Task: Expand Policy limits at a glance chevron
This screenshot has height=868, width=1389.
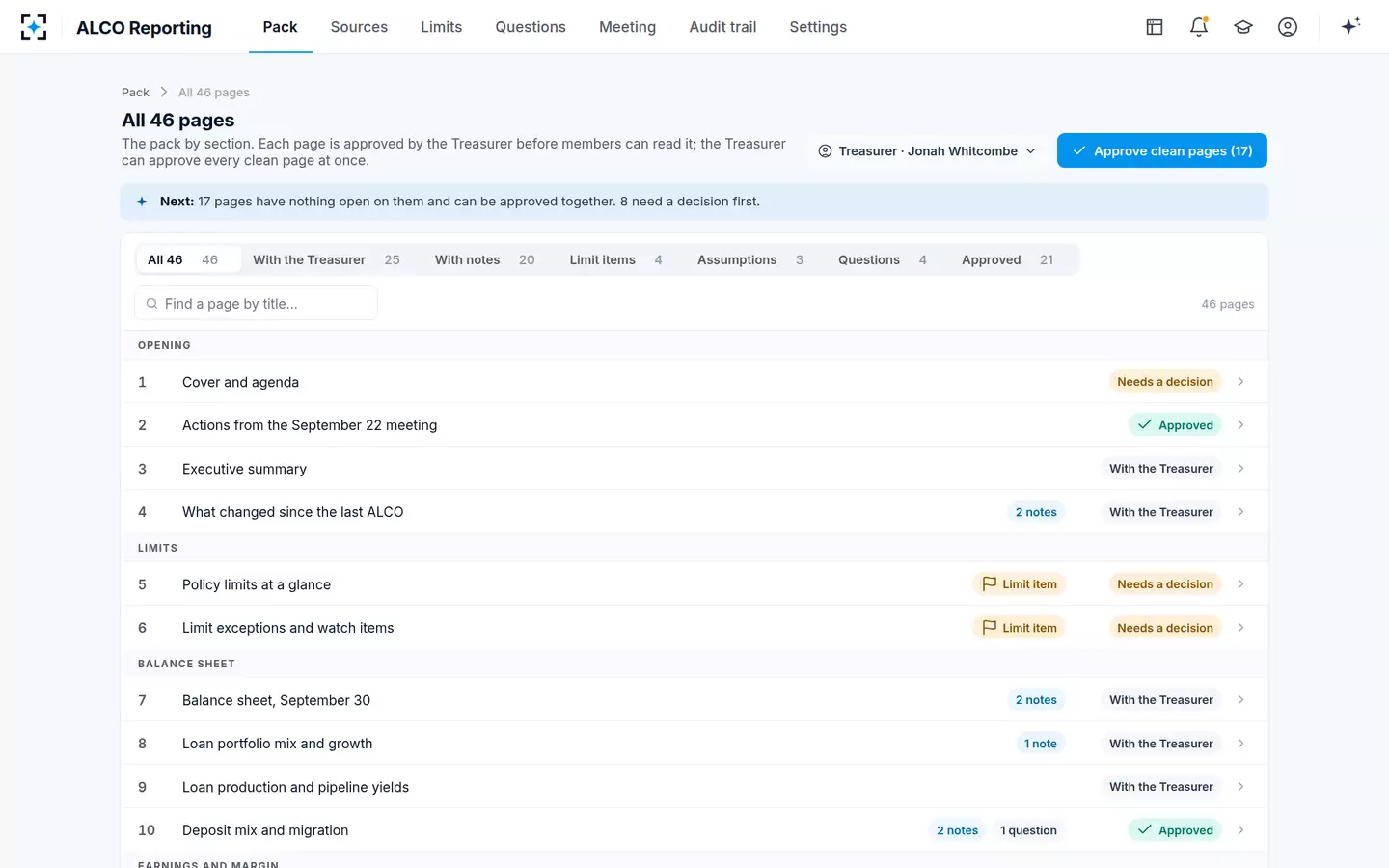Action: pyautogui.click(x=1240, y=584)
